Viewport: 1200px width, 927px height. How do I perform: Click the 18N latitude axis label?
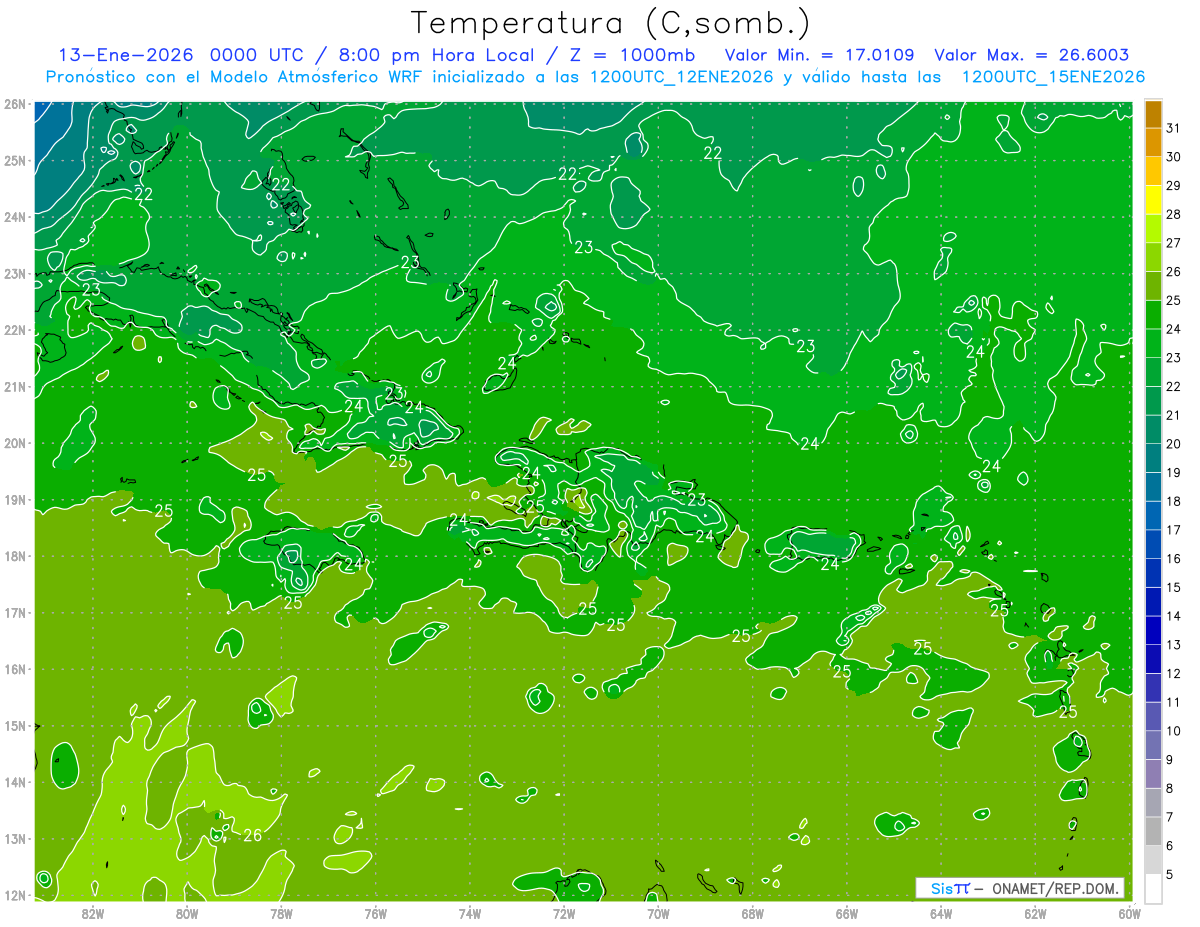[14, 556]
